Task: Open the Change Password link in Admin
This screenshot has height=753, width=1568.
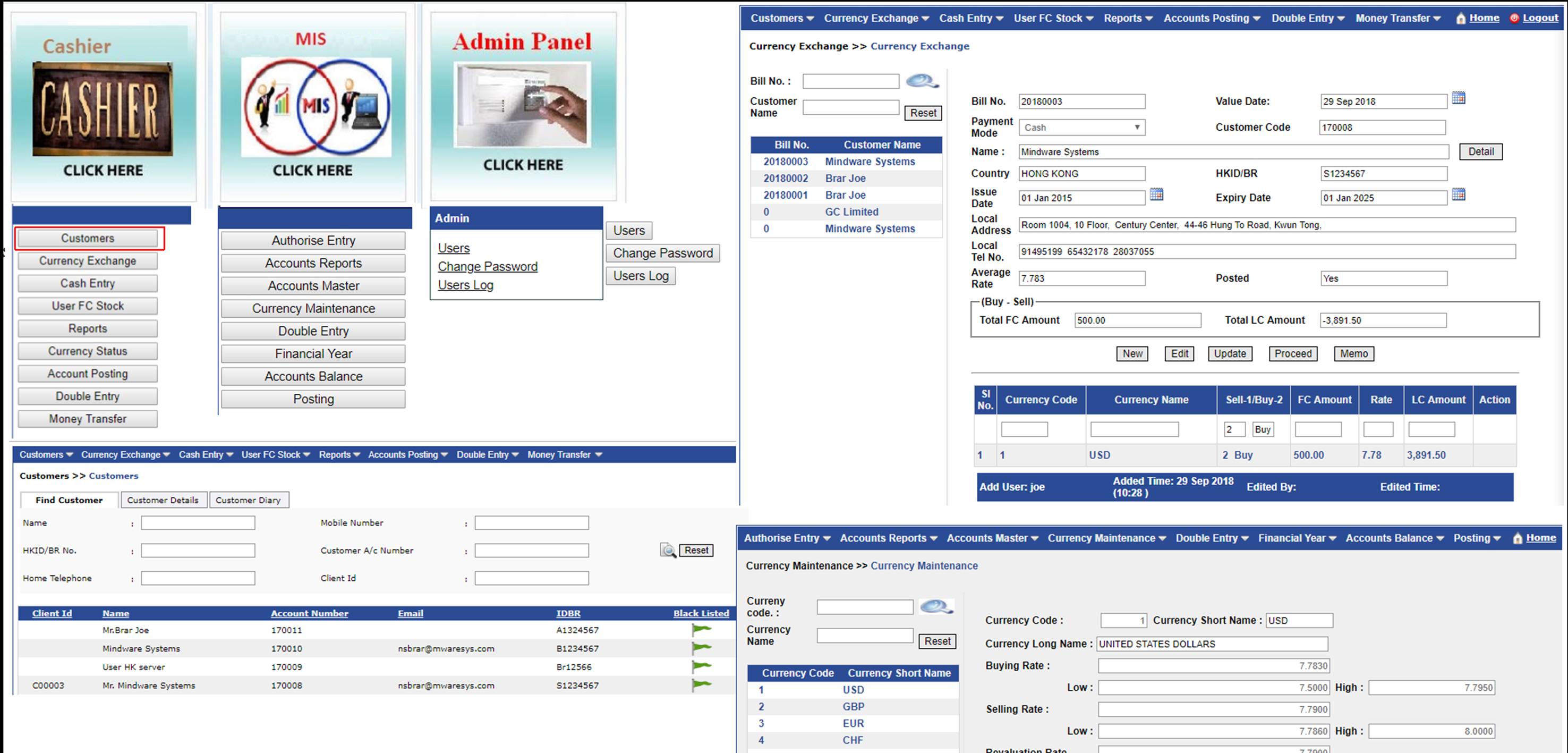Action: [487, 267]
